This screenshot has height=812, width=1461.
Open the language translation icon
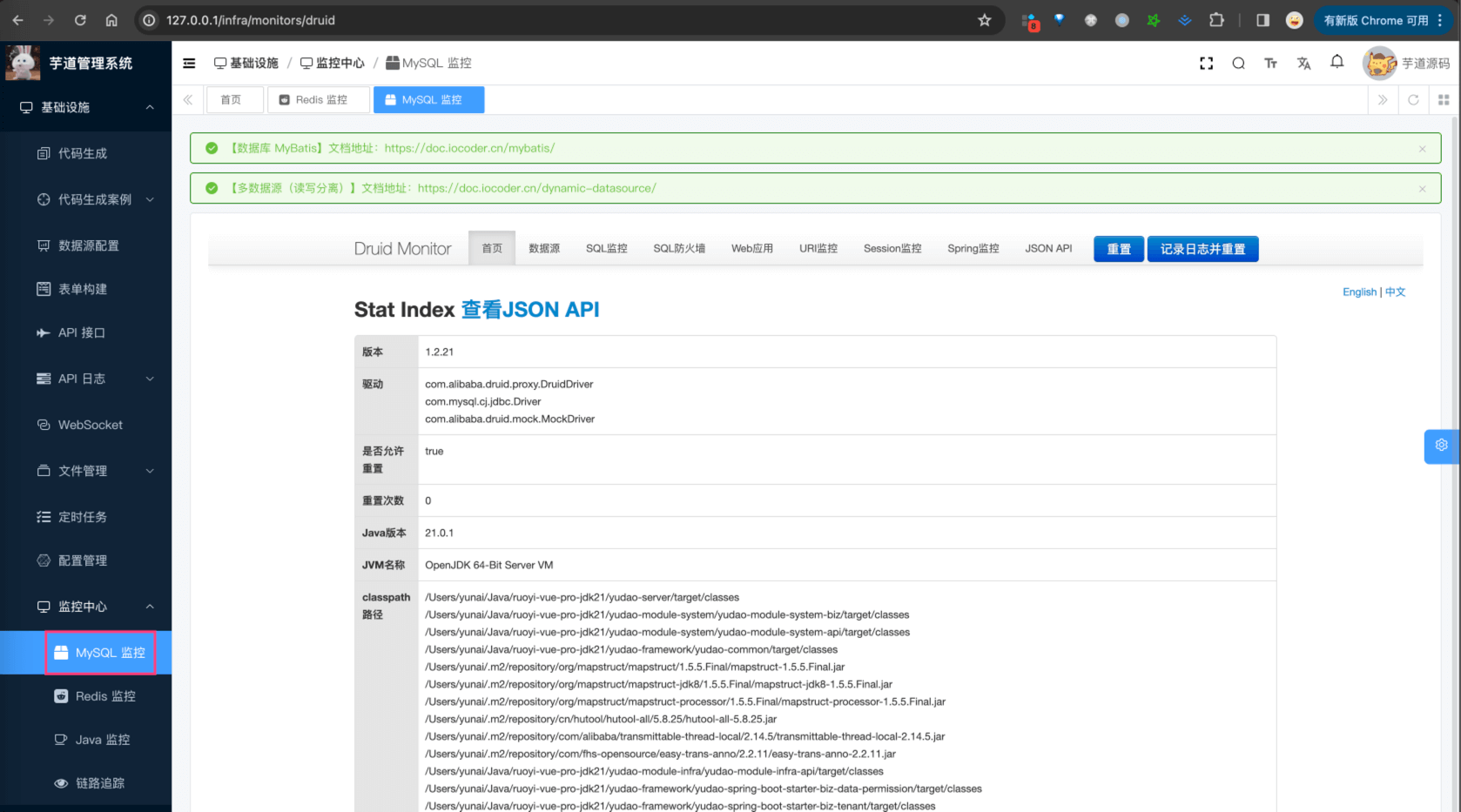coord(1303,64)
